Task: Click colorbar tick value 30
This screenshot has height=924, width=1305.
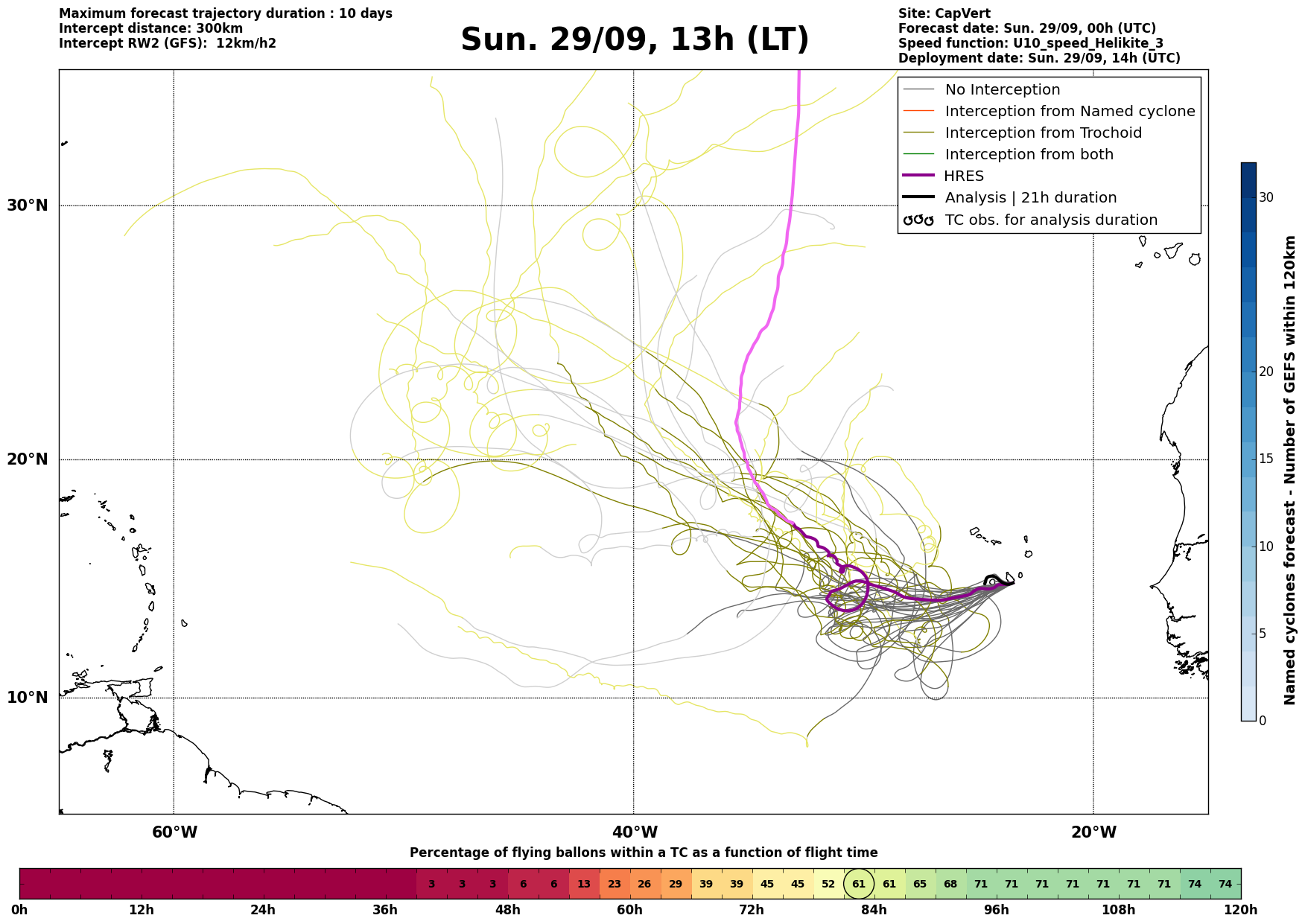Action: (1266, 197)
